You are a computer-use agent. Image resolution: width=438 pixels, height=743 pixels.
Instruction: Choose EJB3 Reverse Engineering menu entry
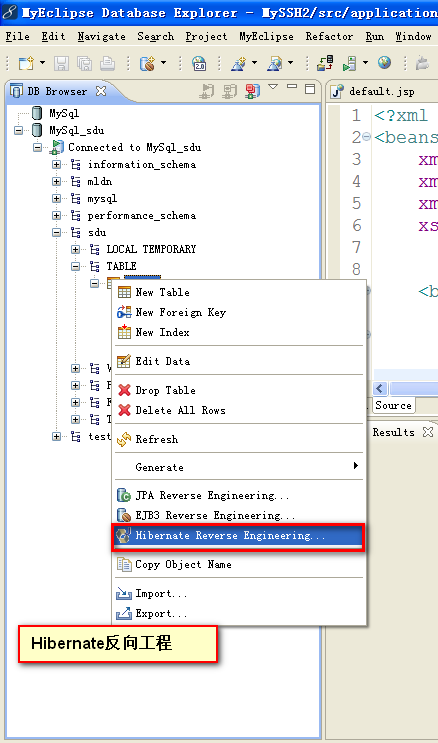tap(239, 516)
